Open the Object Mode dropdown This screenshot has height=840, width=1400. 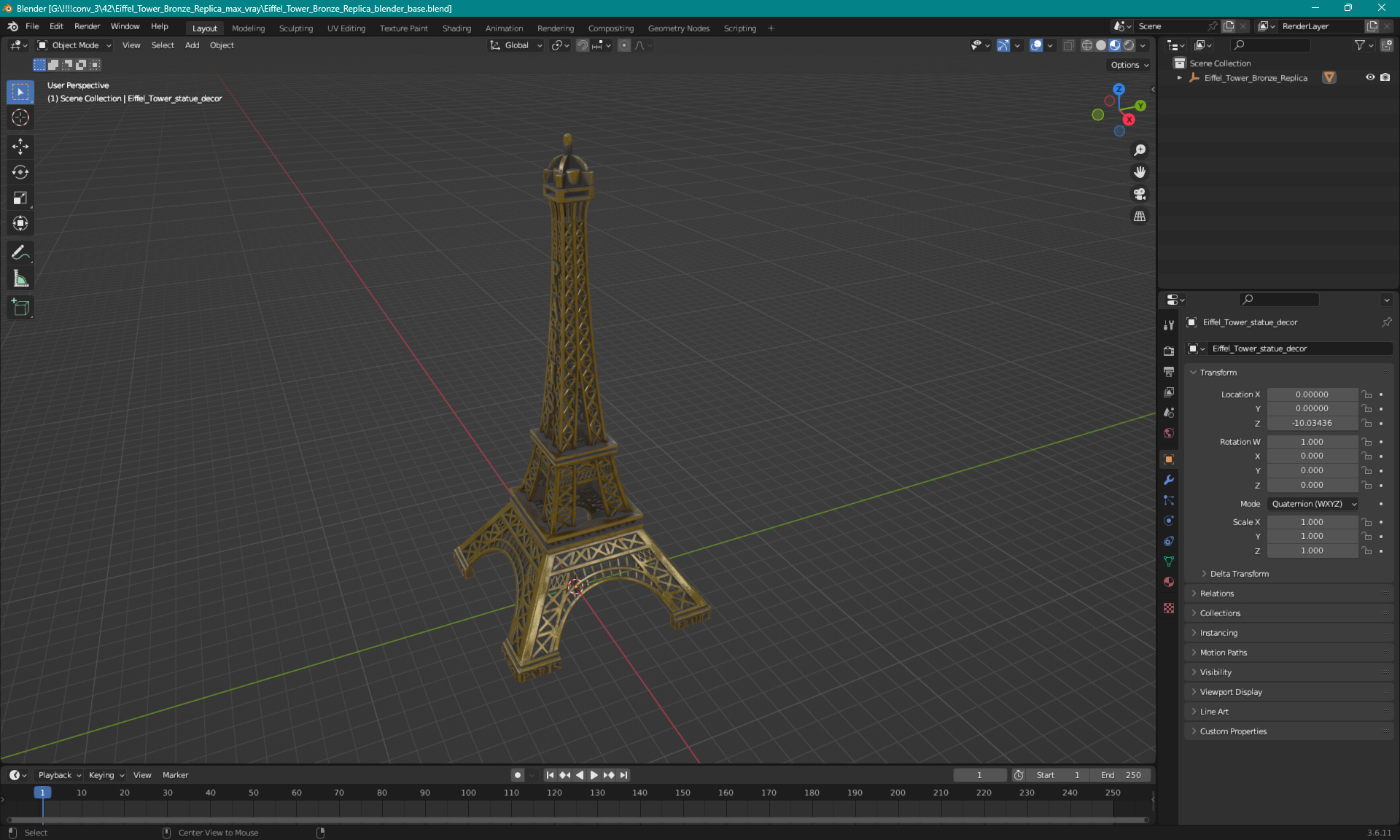tap(74, 45)
